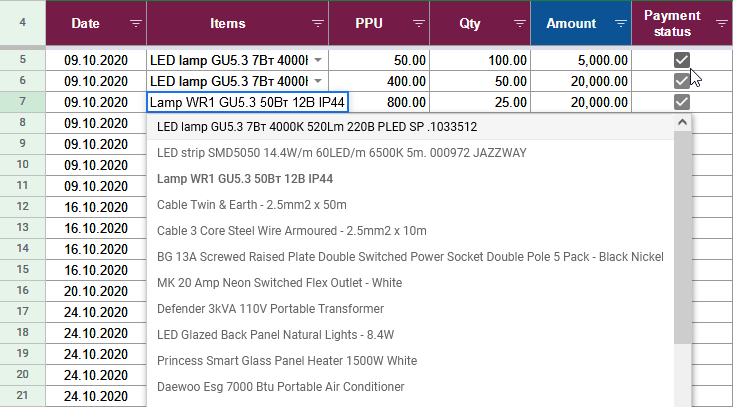
Task: Expand item dropdown arrow in row 5
Action: coord(318,60)
